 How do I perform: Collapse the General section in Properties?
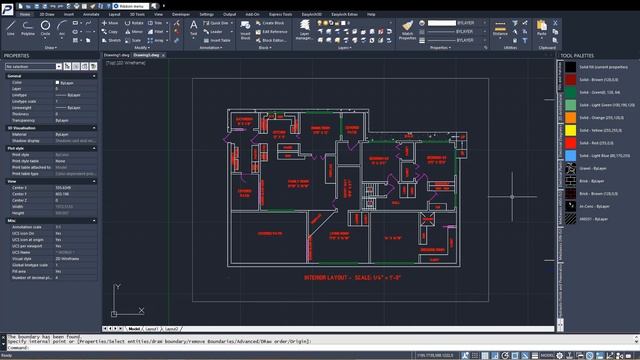(x=94, y=76)
